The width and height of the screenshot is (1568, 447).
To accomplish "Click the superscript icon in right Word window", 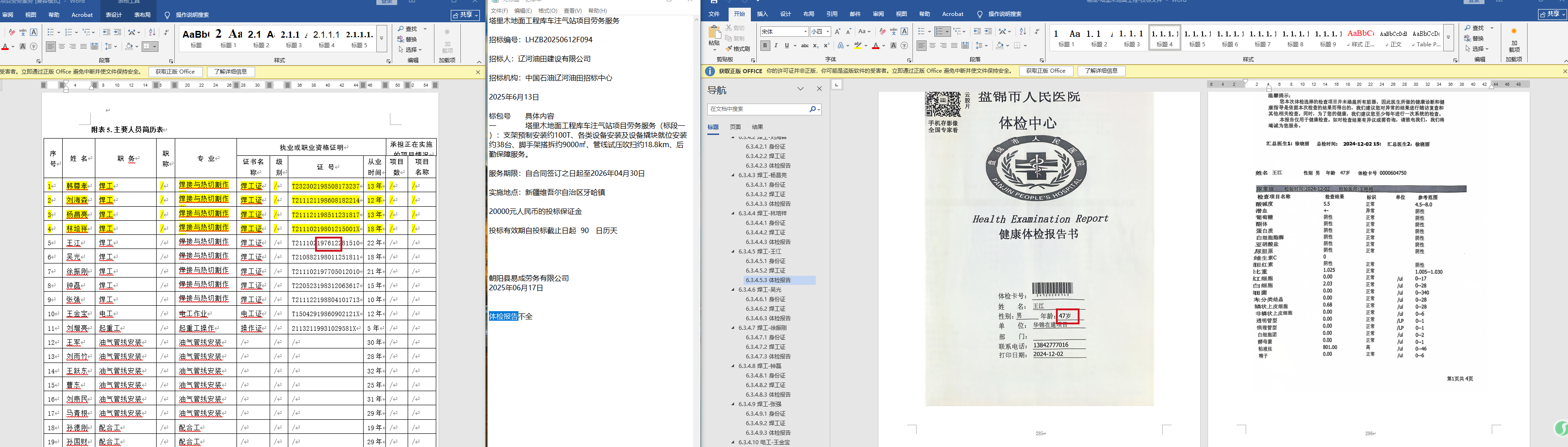I will pyautogui.click(x=826, y=46).
